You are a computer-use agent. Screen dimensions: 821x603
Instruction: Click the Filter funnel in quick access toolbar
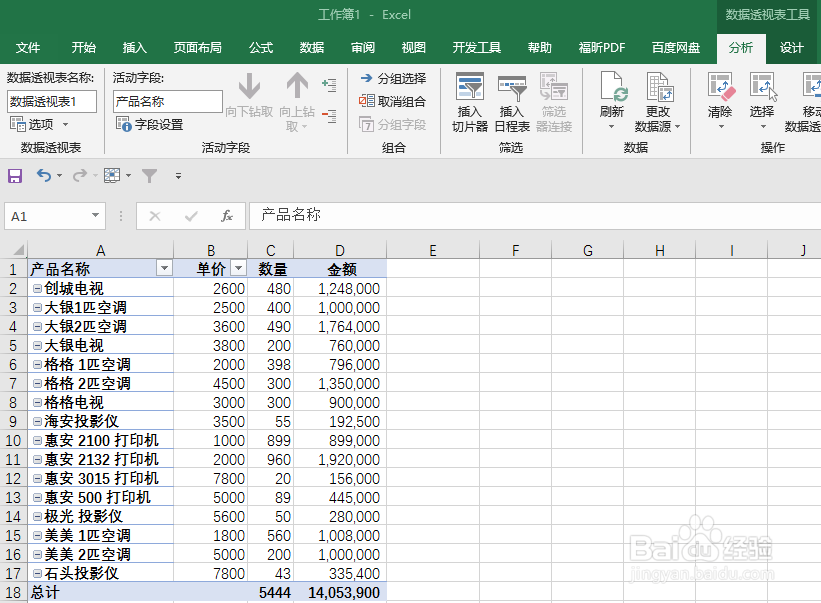(149, 176)
